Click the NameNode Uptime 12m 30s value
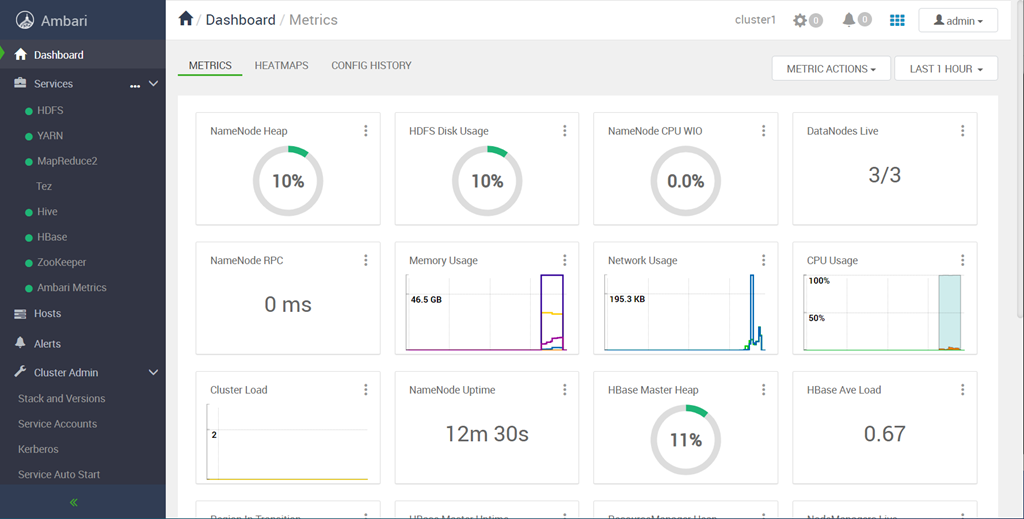Viewport: 1024px width, 519px height. click(x=487, y=433)
